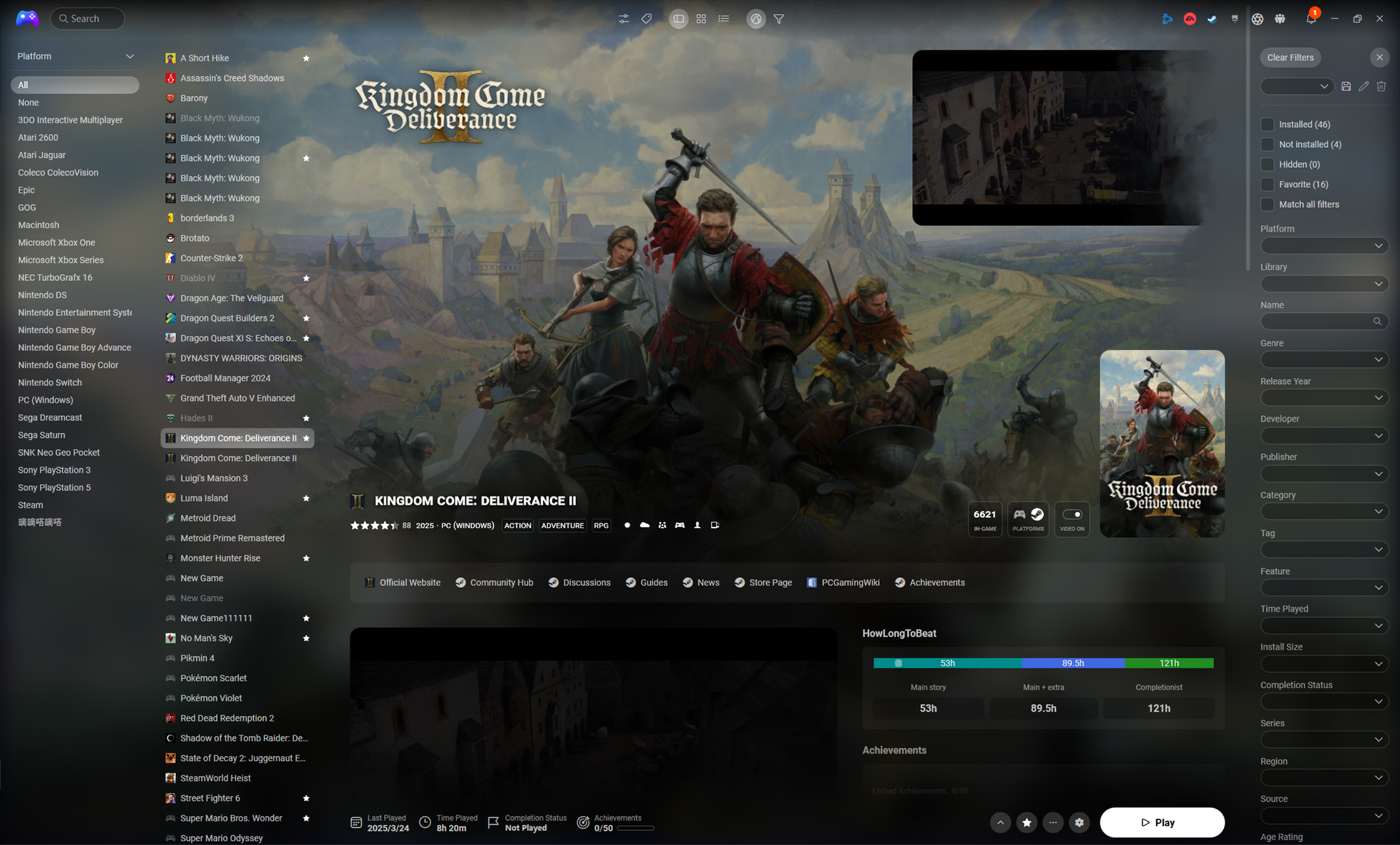Switch to list view layout
This screenshot has height=845, width=1400.
(x=723, y=19)
